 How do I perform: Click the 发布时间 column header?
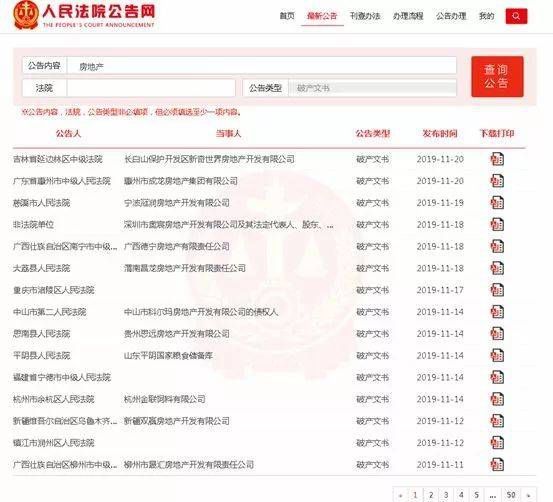(x=440, y=133)
